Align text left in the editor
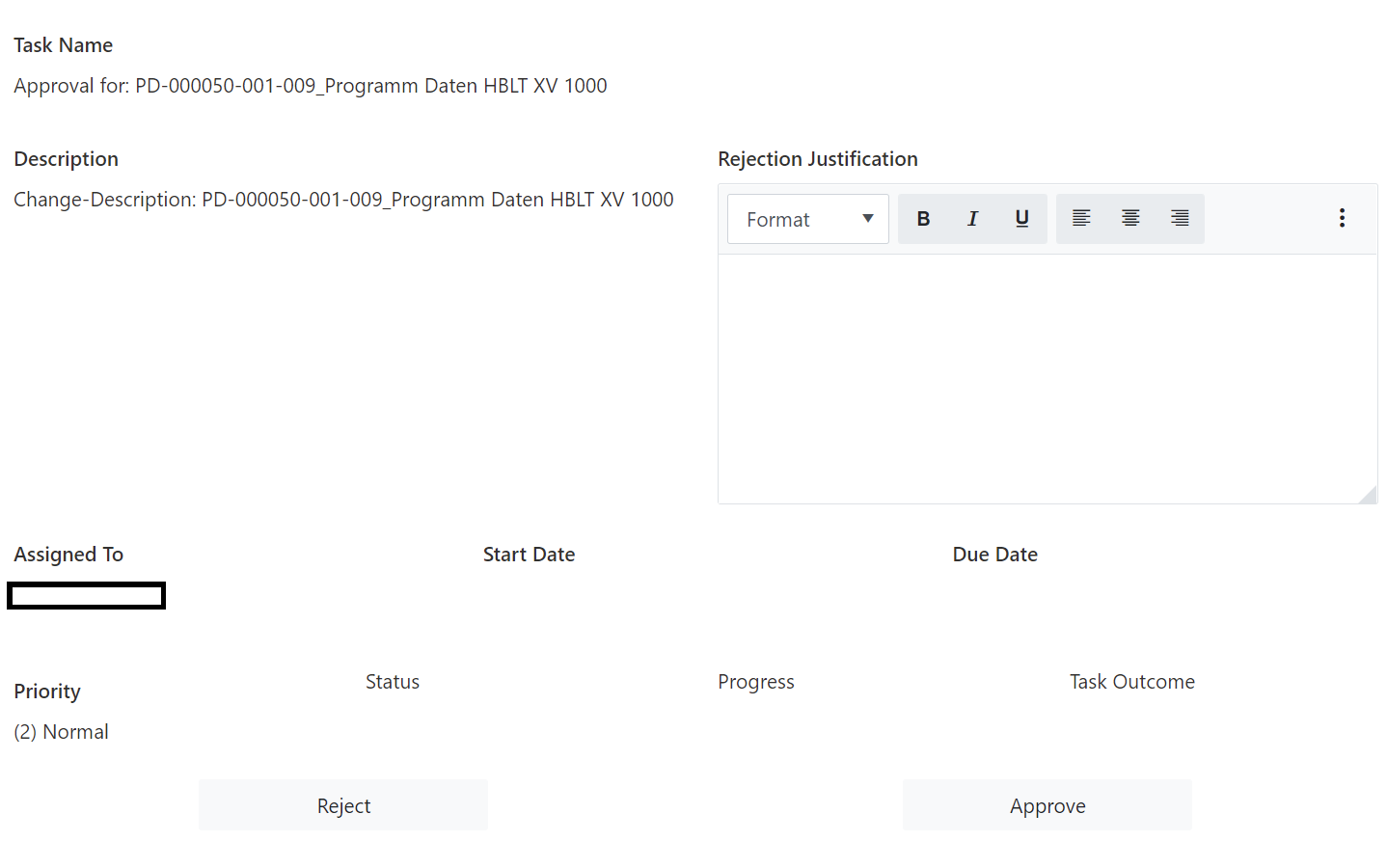This screenshot has height=868, width=1387. pos(1081,219)
